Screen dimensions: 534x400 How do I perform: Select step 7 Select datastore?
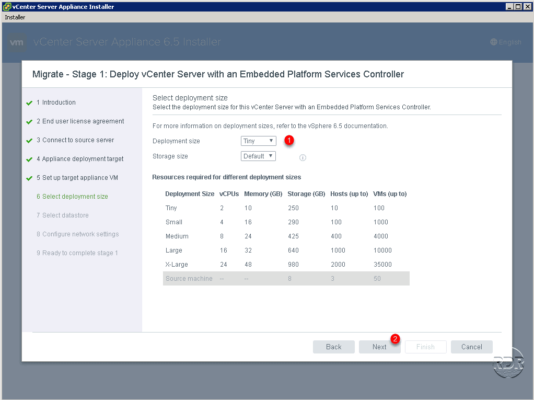(63, 215)
